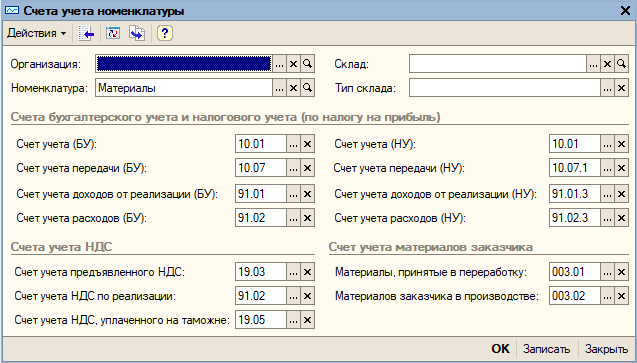The image size is (637, 363).
Task: Open Номенклатура value with magnifier icon
Action: tap(308, 88)
